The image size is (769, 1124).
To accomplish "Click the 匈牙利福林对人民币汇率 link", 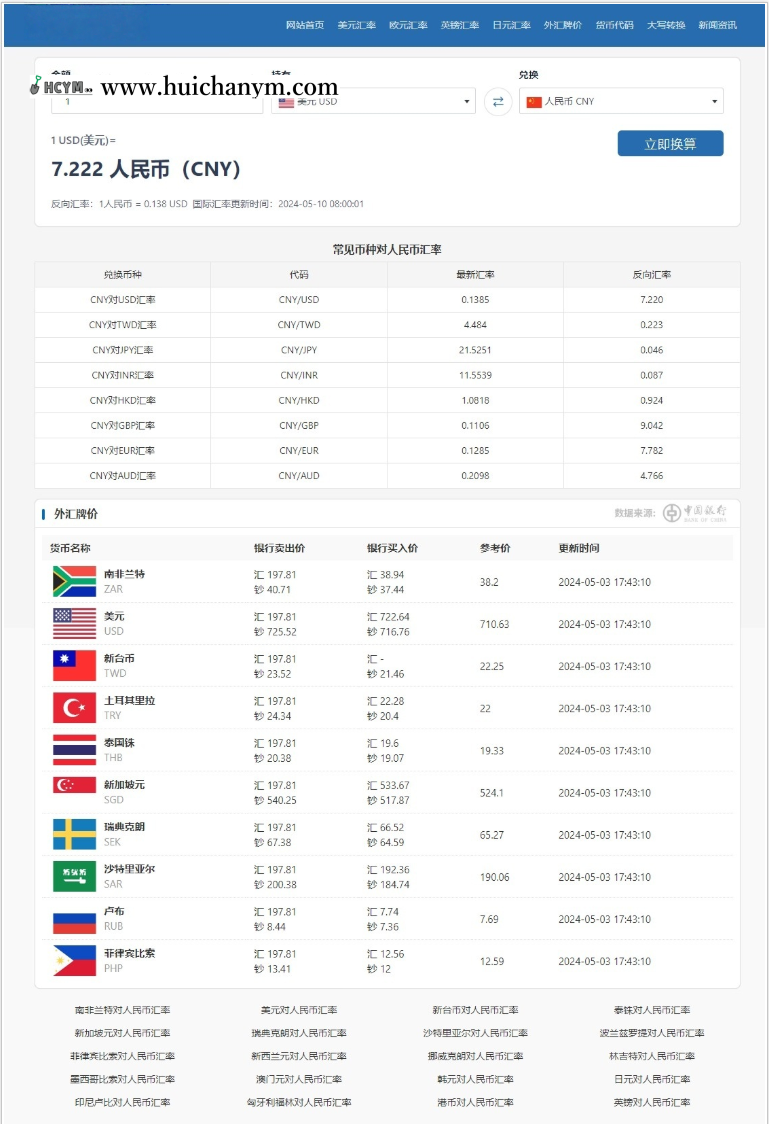I will pos(299,1102).
